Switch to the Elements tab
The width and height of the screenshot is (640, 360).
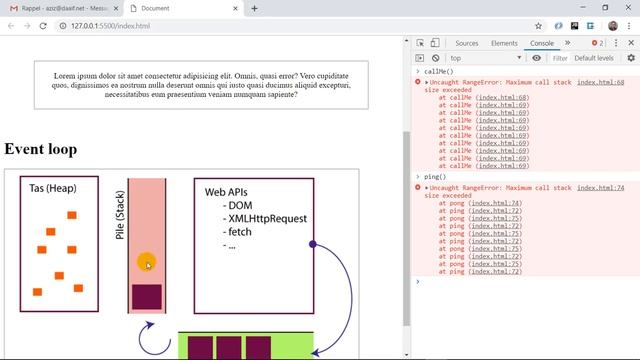(x=504, y=43)
